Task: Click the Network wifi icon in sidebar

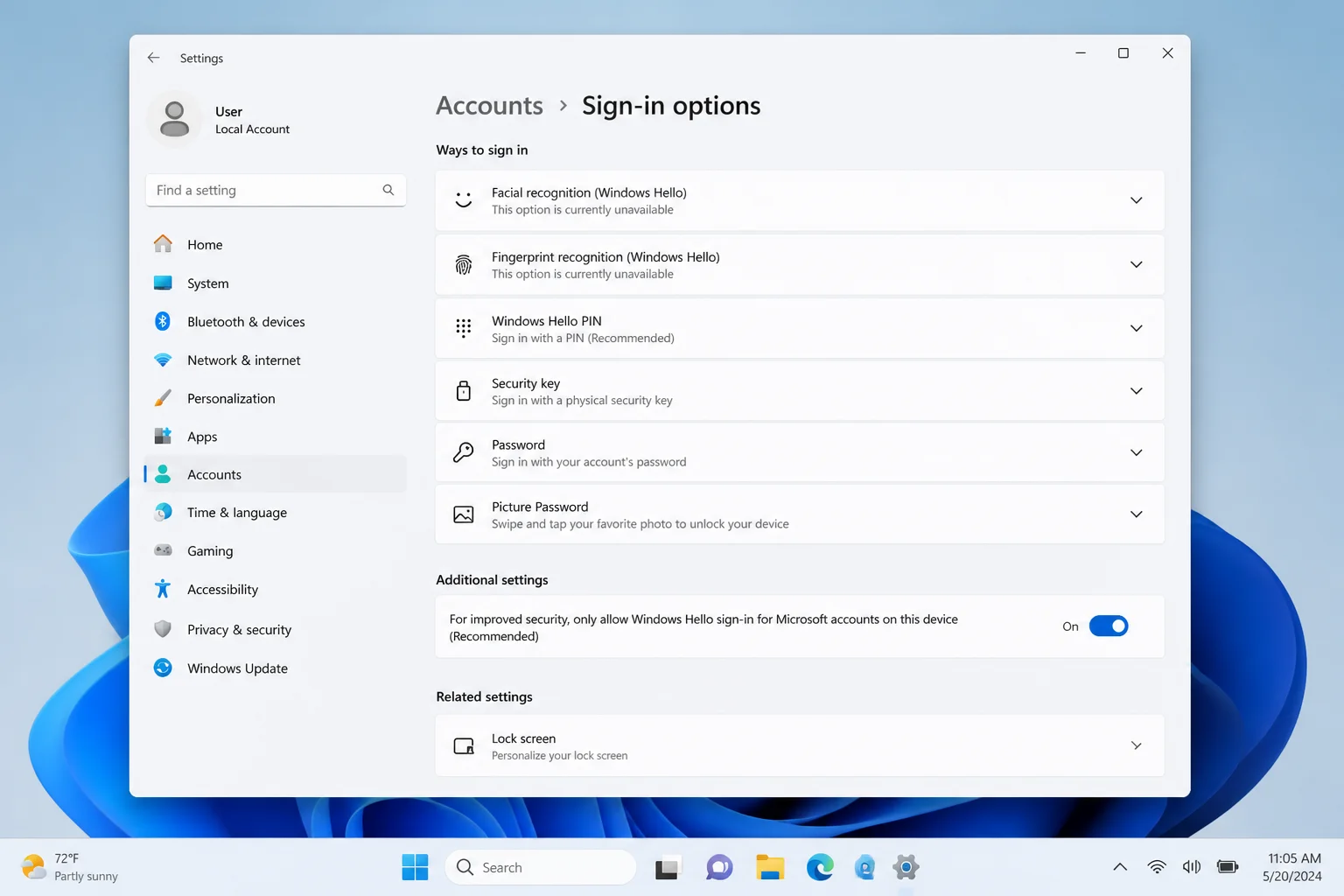Action: tap(163, 360)
